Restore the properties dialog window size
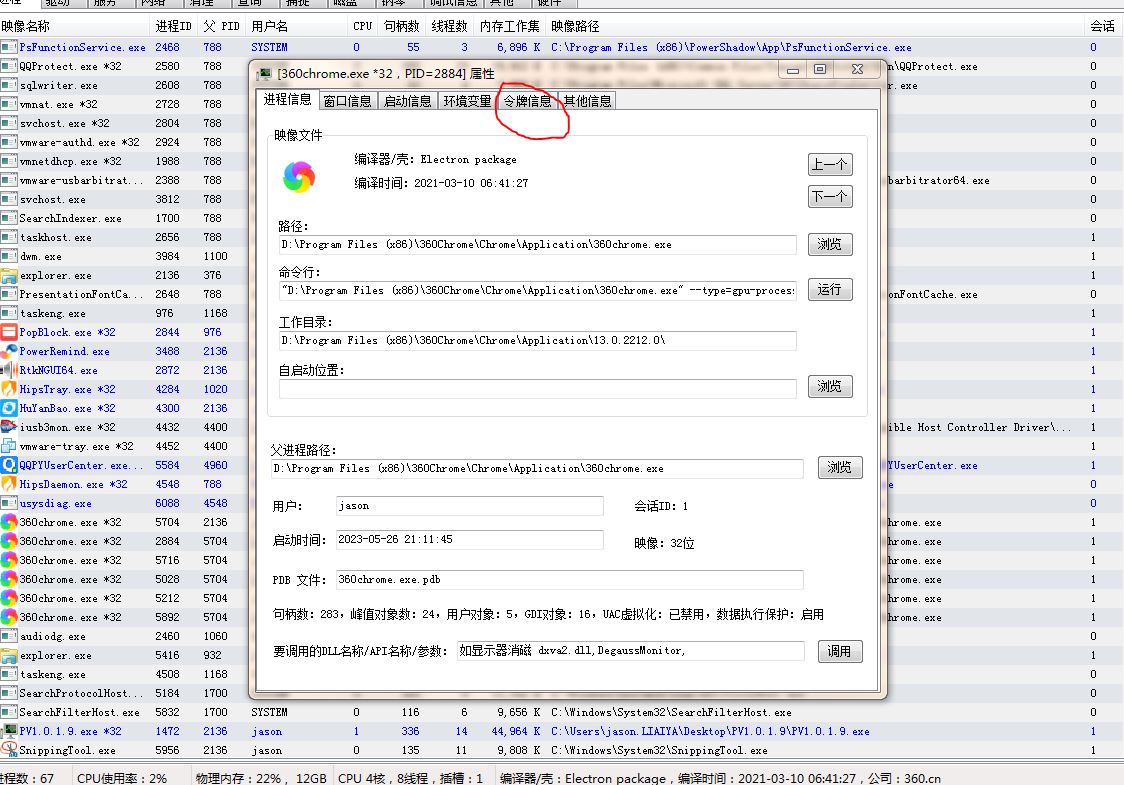 point(820,70)
